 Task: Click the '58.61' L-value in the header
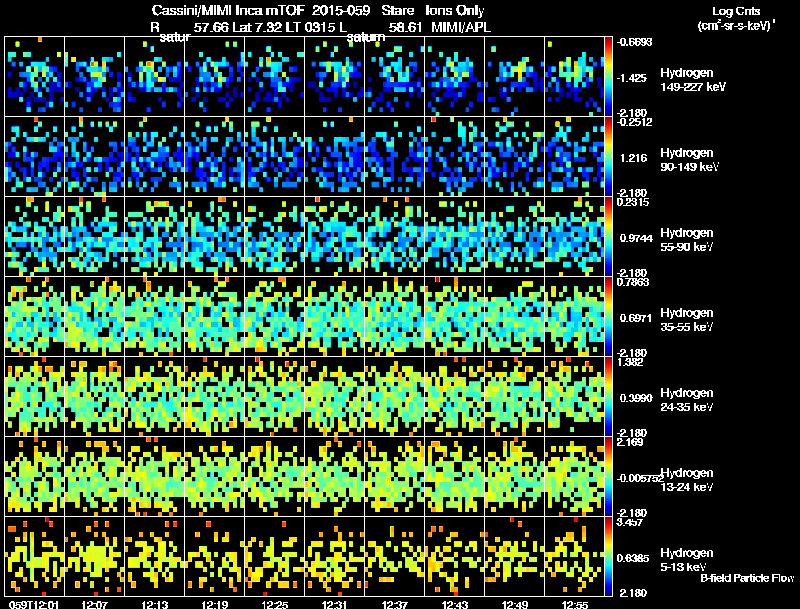405,27
